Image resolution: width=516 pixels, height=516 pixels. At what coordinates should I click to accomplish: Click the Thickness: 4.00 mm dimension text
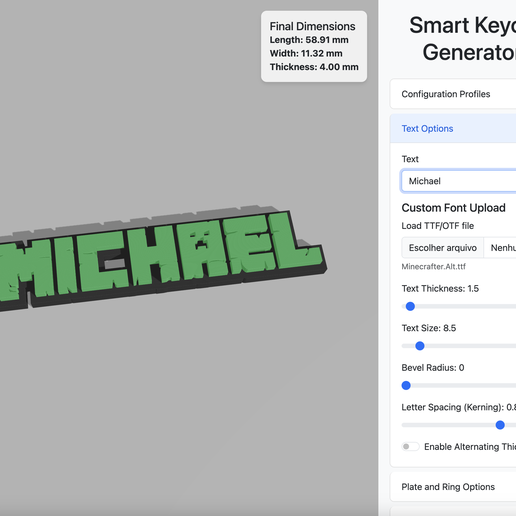(x=314, y=67)
